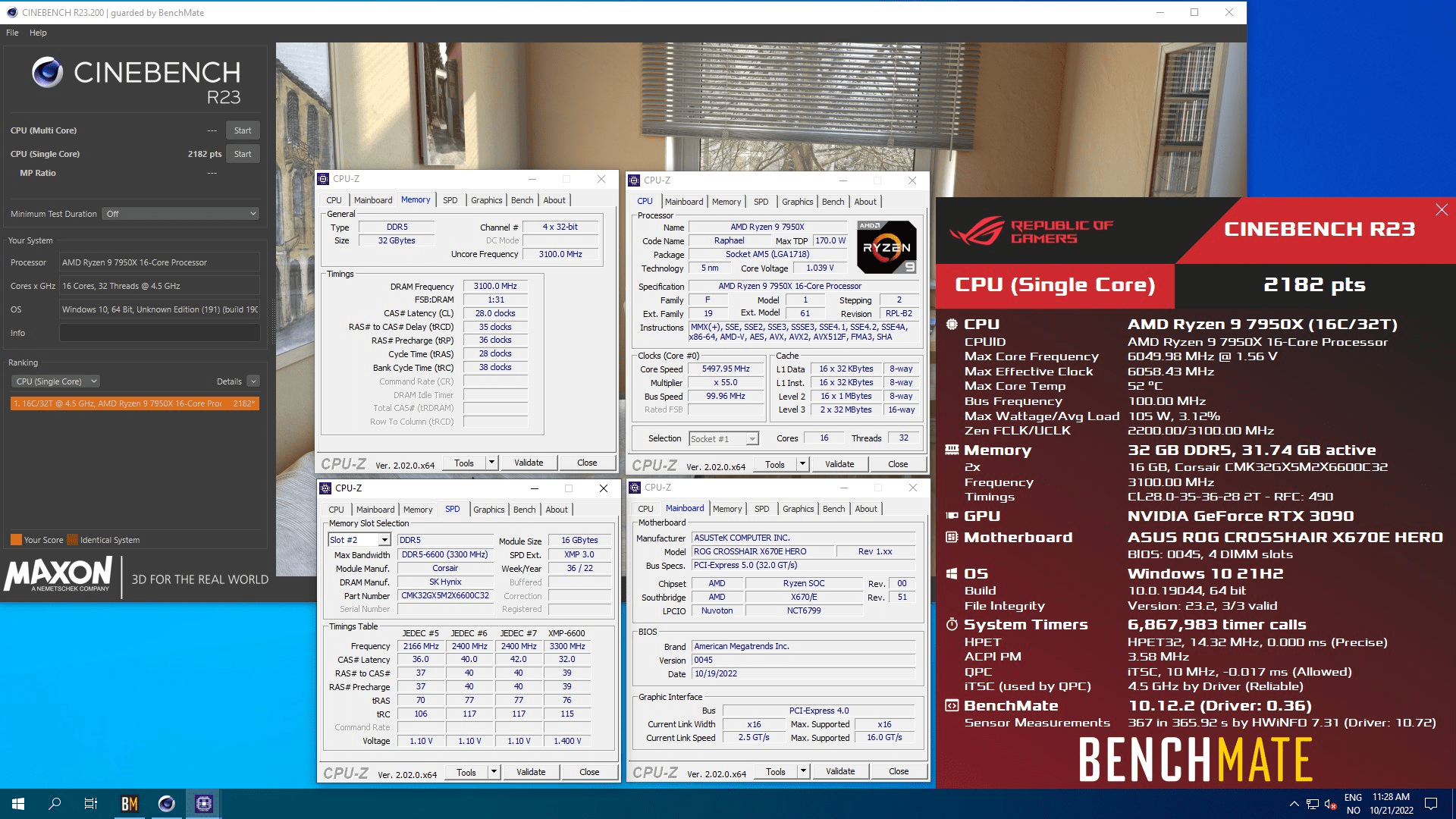Viewport: 1456px width, 819px height.
Task: Switch to Cinebench taskbar icon
Action: pos(167,804)
